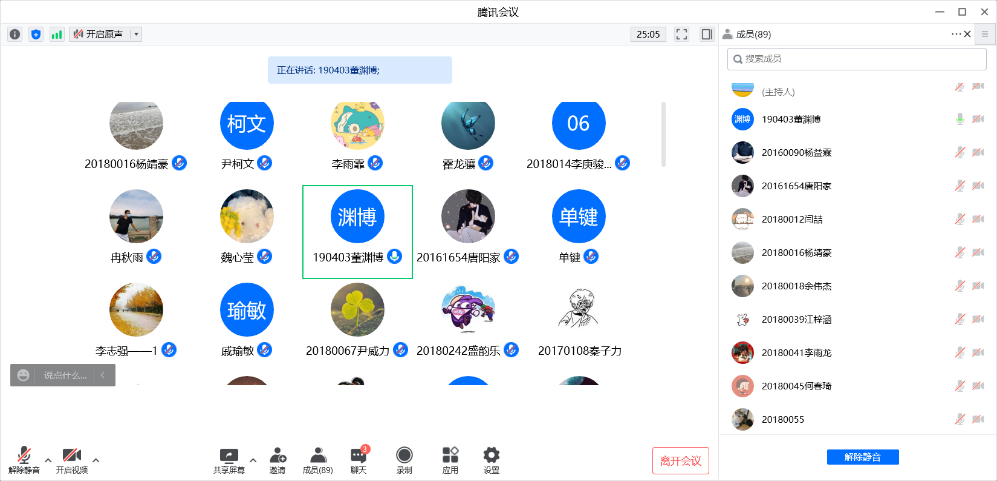
Task: Click the clover avatar of 20180067尹威力
Action: click(x=357, y=310)
